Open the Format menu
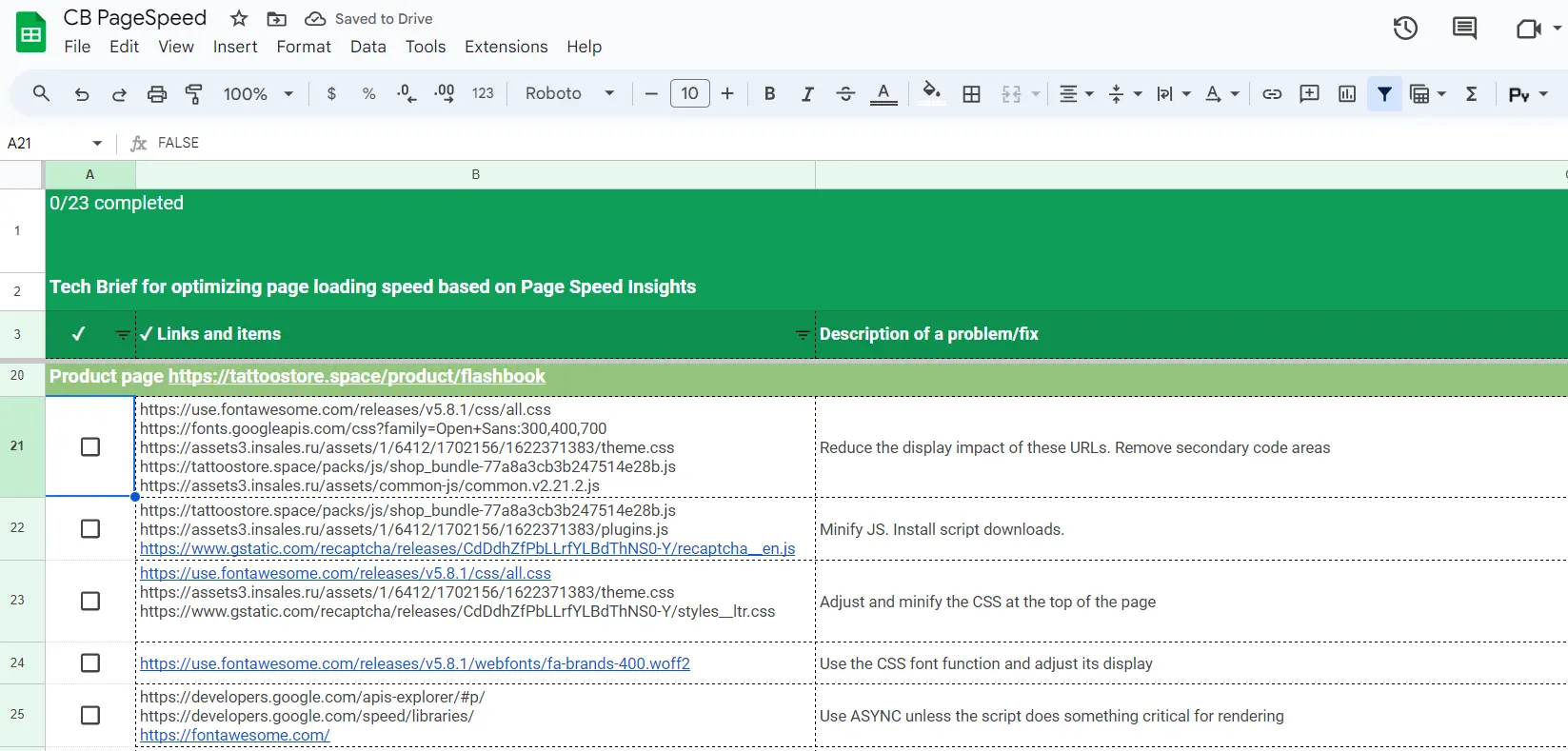The height and width of the screenshot is (751, 1568). (304, 47)
